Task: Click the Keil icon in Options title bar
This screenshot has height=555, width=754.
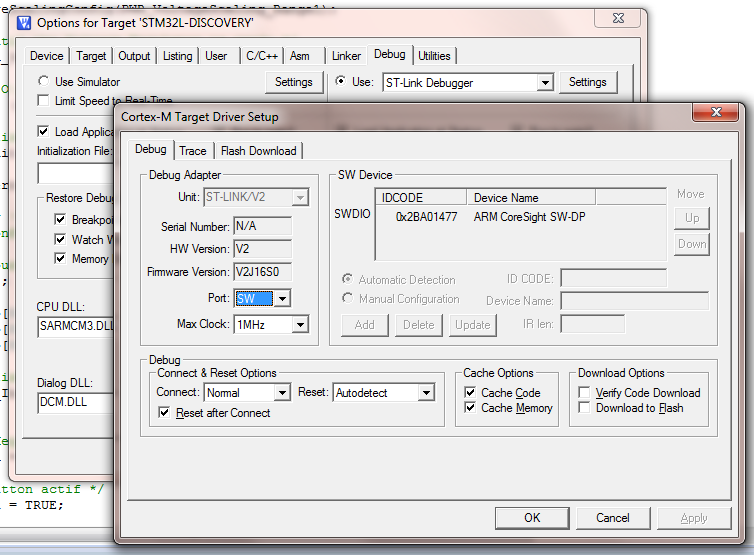Action: 23,23
